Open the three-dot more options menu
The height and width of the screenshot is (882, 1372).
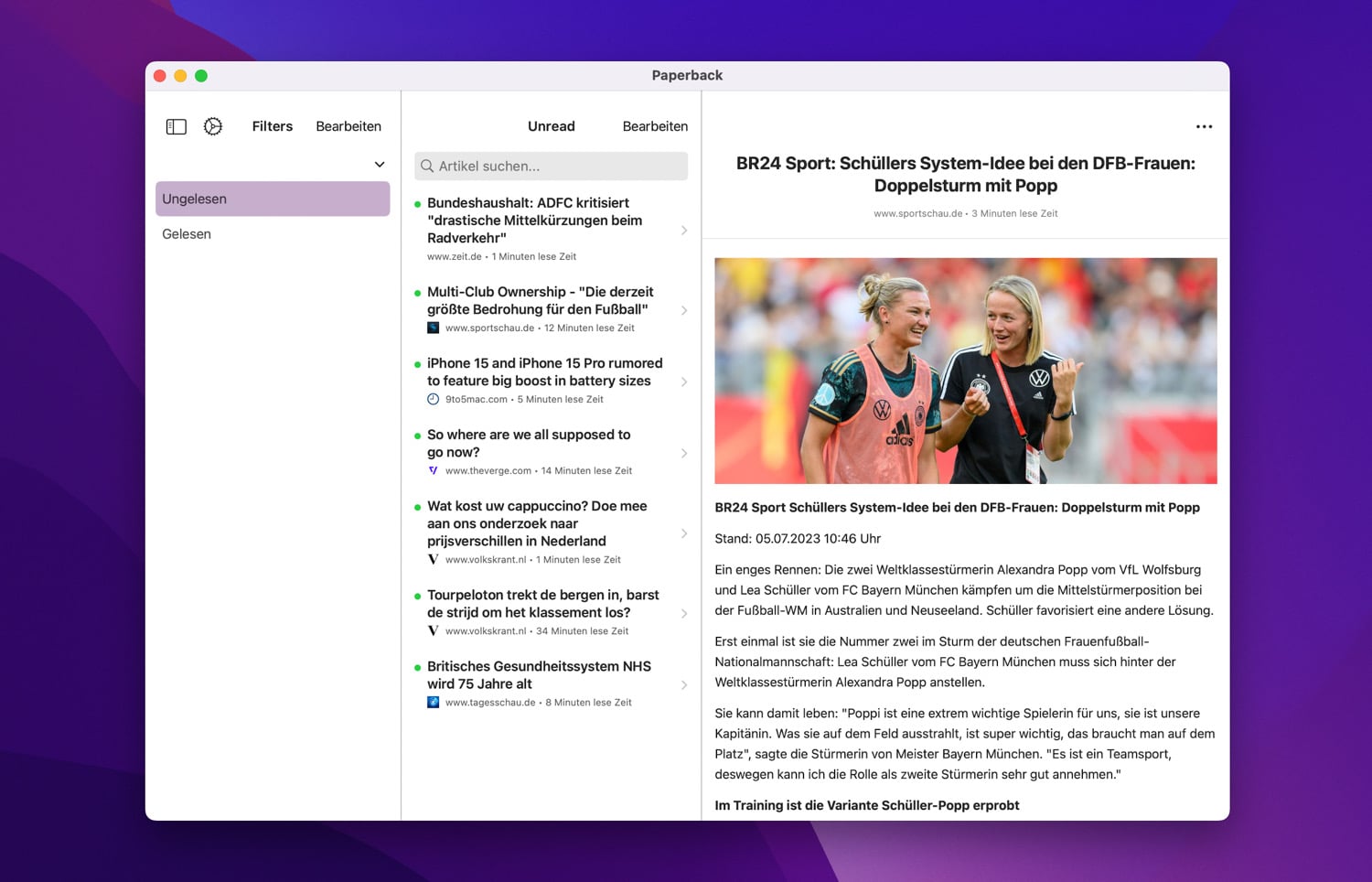[1204, 126]
